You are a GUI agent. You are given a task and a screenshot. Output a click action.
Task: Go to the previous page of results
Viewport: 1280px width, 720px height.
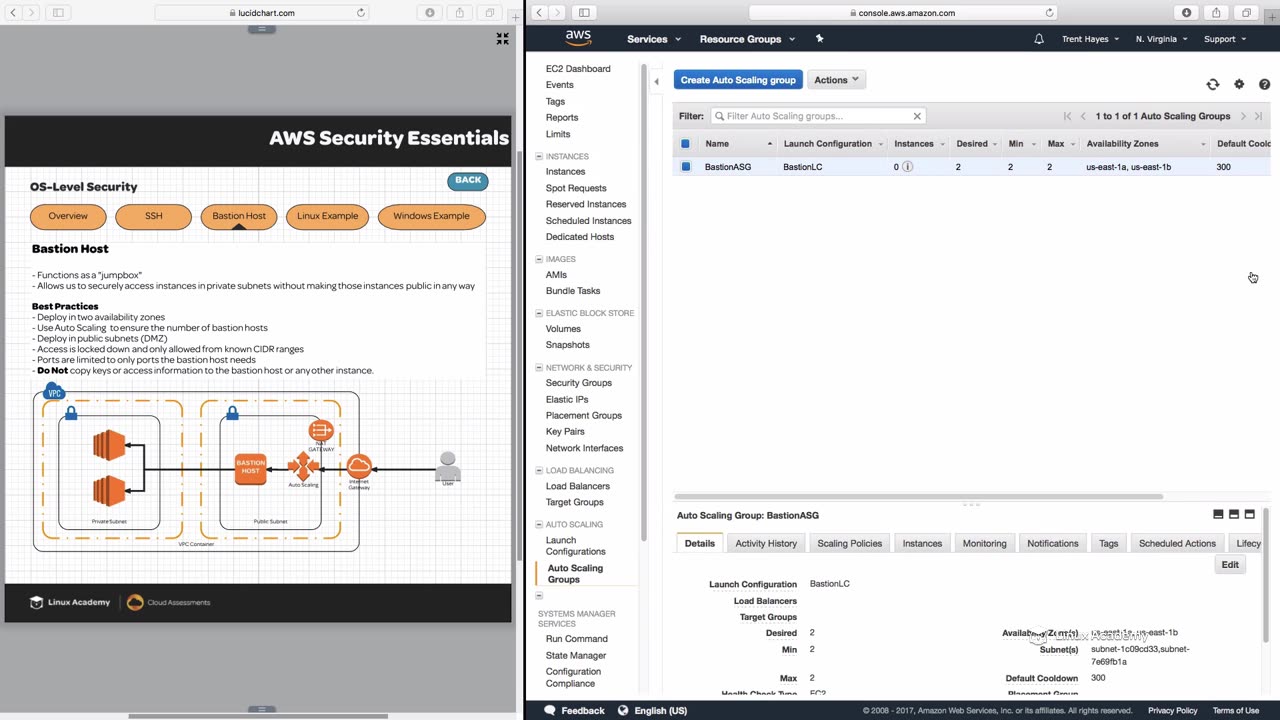pyautogui.click(x=1083, y=116)
